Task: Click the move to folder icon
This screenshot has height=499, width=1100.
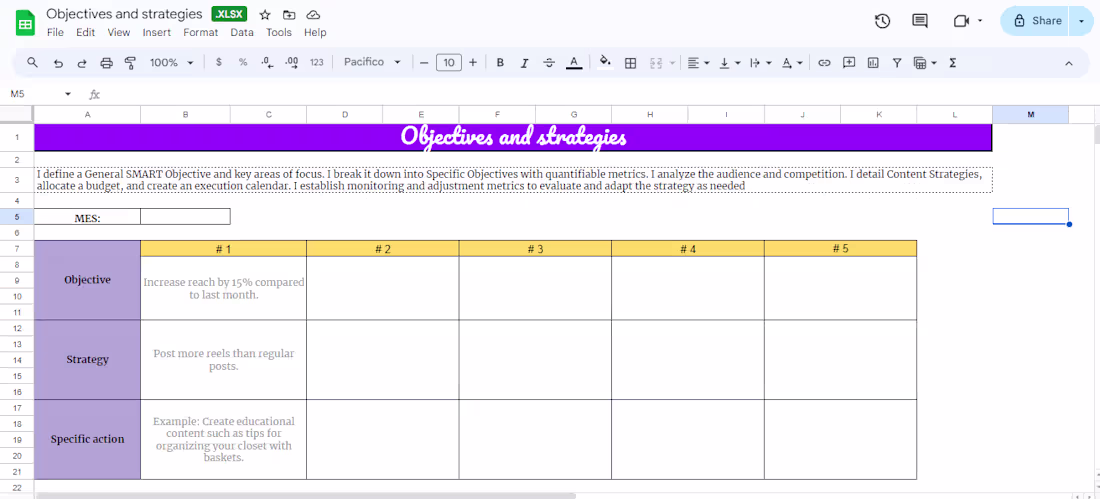Action: 289,15
